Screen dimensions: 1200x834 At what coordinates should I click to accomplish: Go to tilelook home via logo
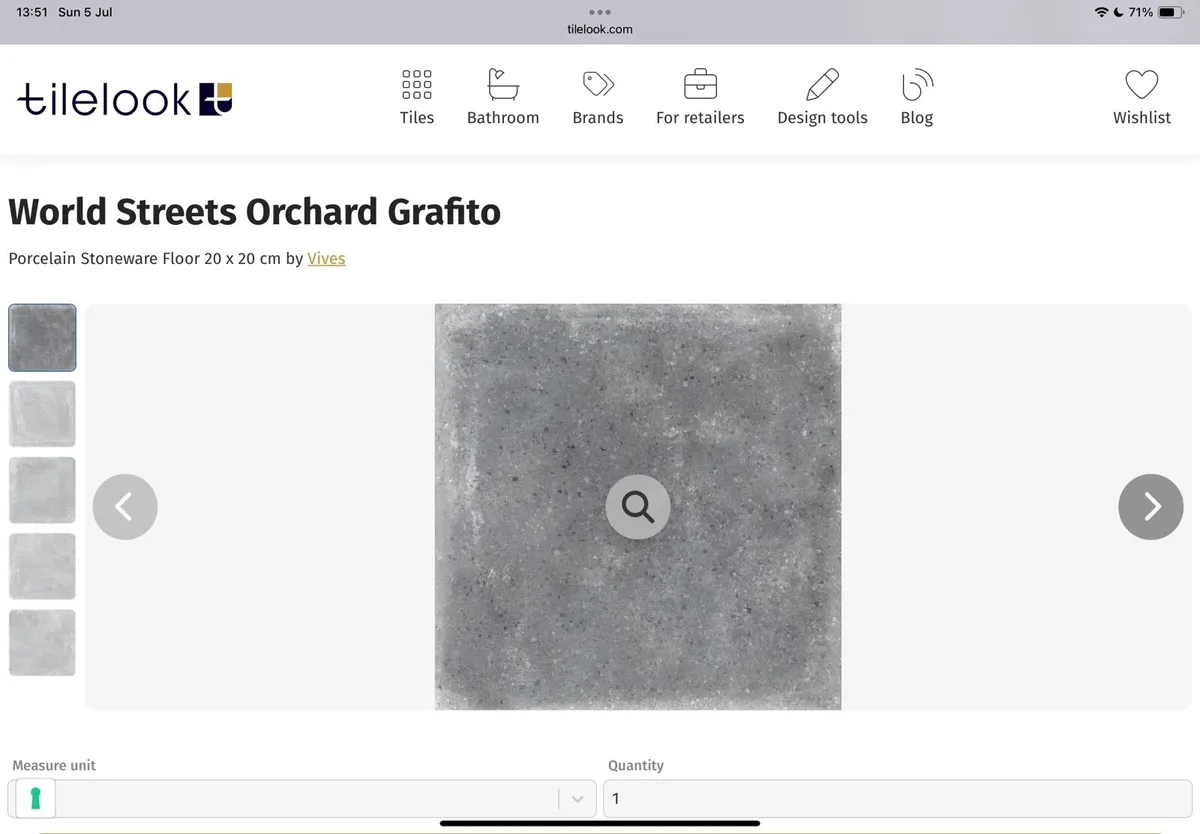[x=125, y=98]
